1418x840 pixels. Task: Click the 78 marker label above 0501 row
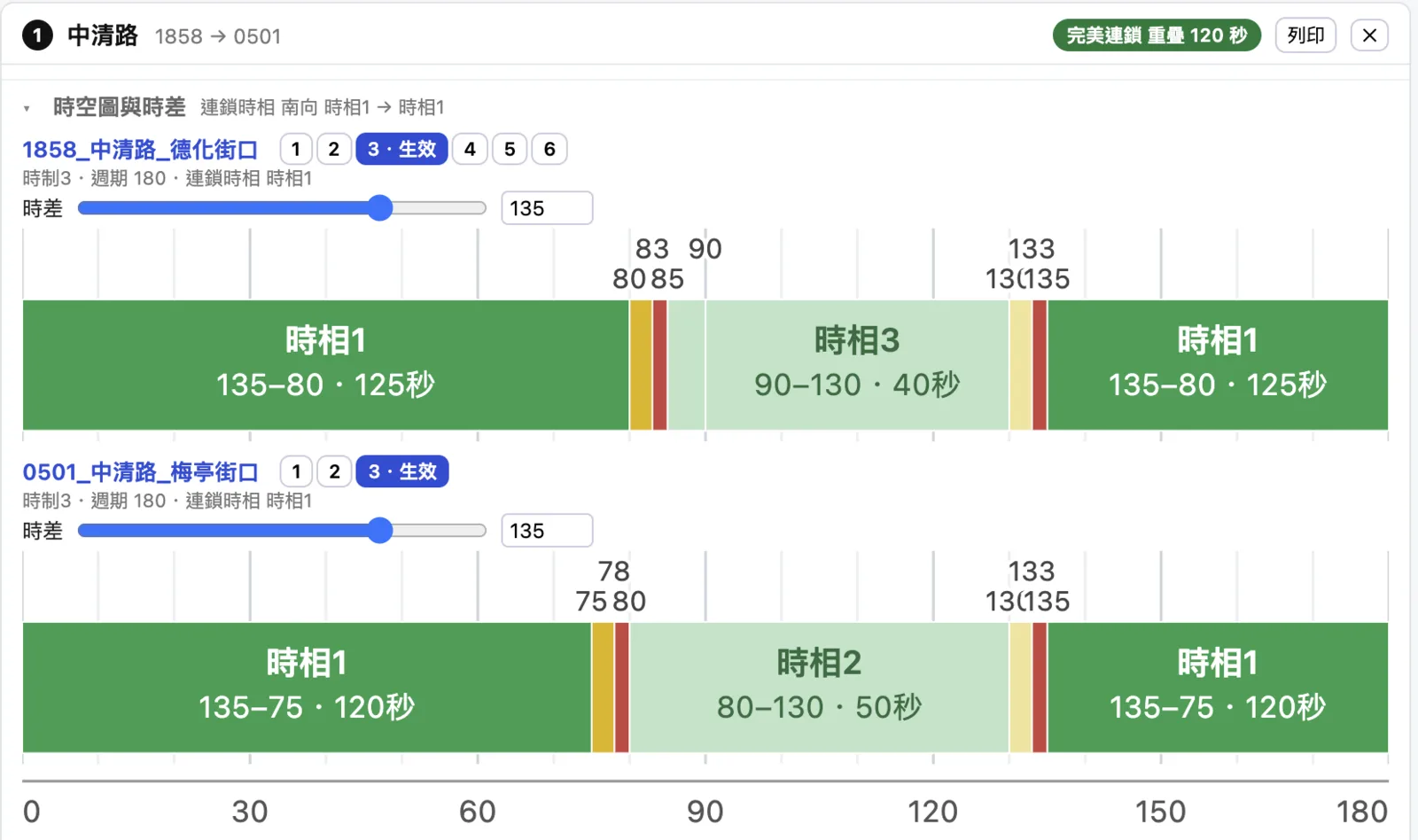click(614, 572)
